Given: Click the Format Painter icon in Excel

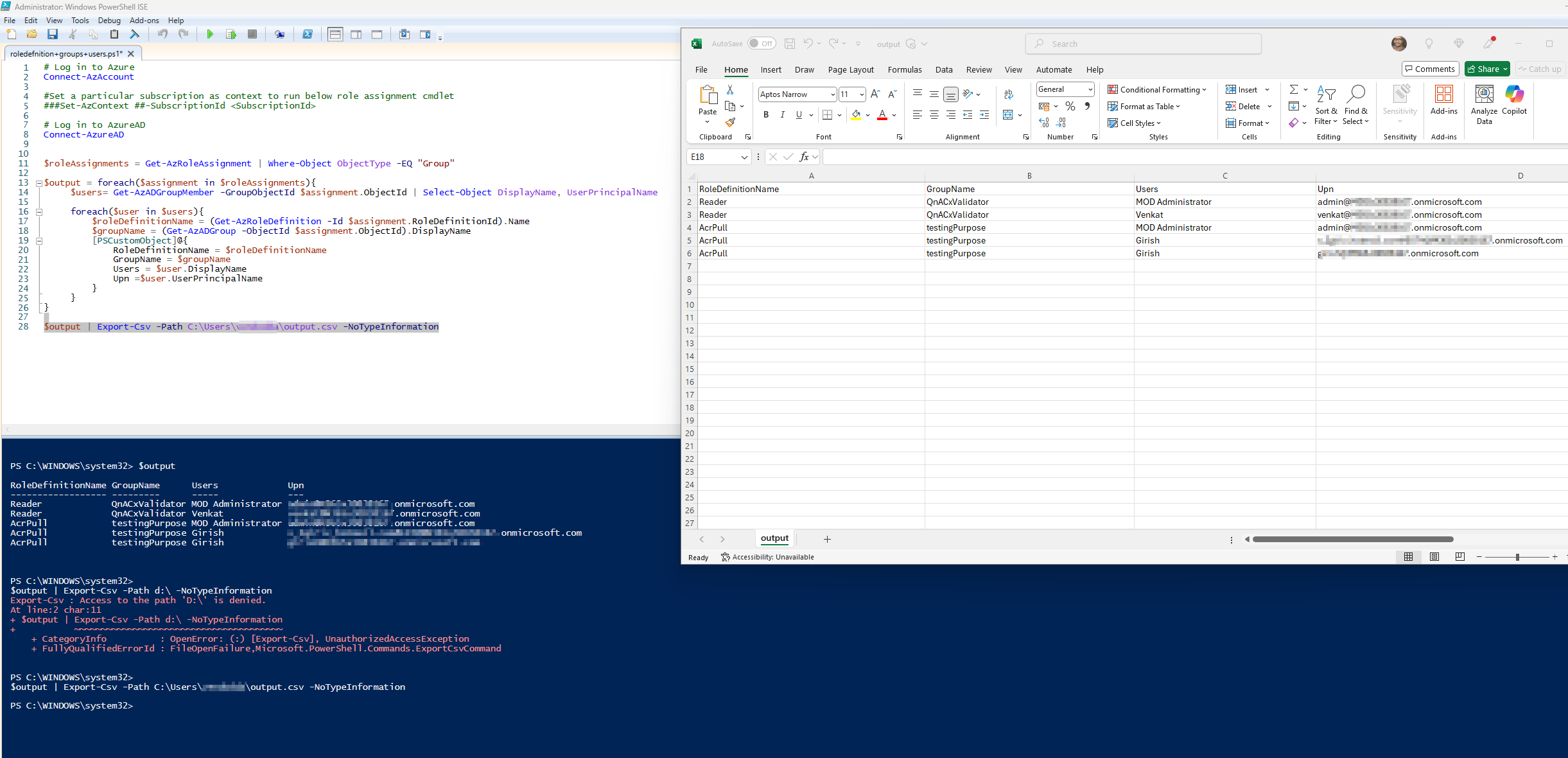Looking at the screenshot, I should [x=730, y=122].
